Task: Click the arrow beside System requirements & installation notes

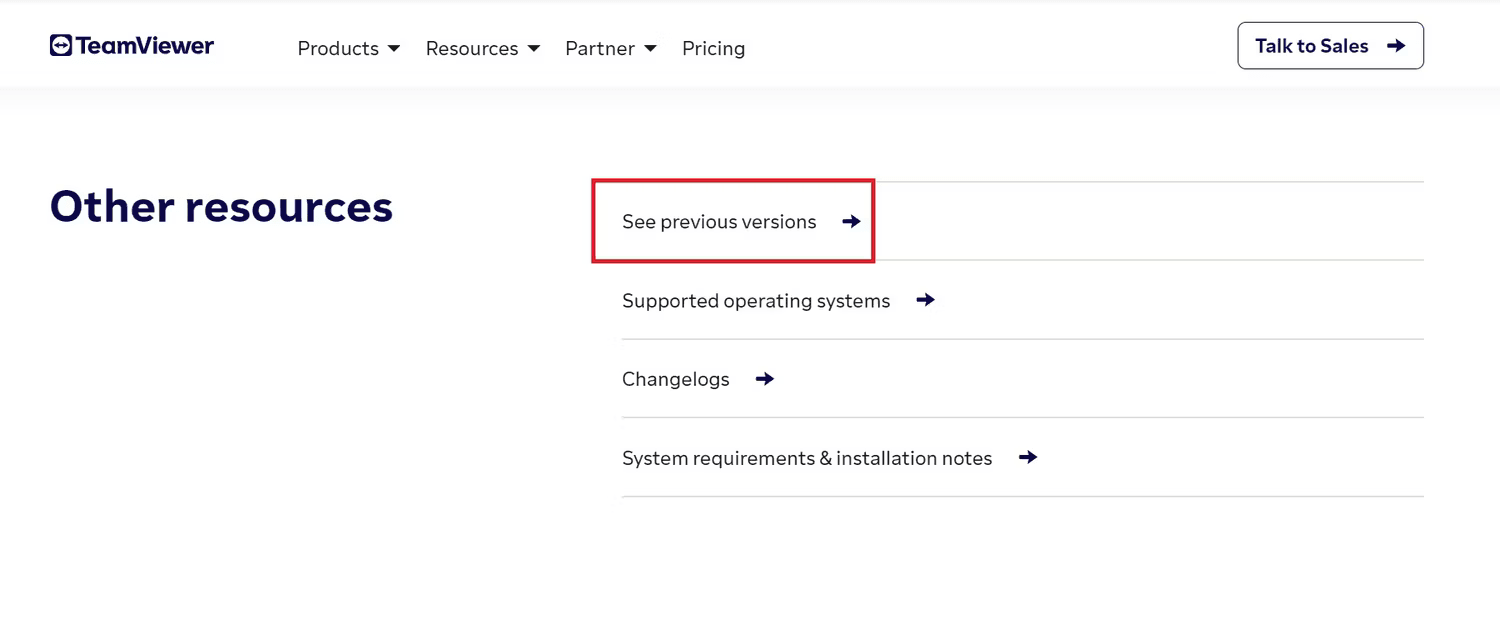Action: [1027, 457]
